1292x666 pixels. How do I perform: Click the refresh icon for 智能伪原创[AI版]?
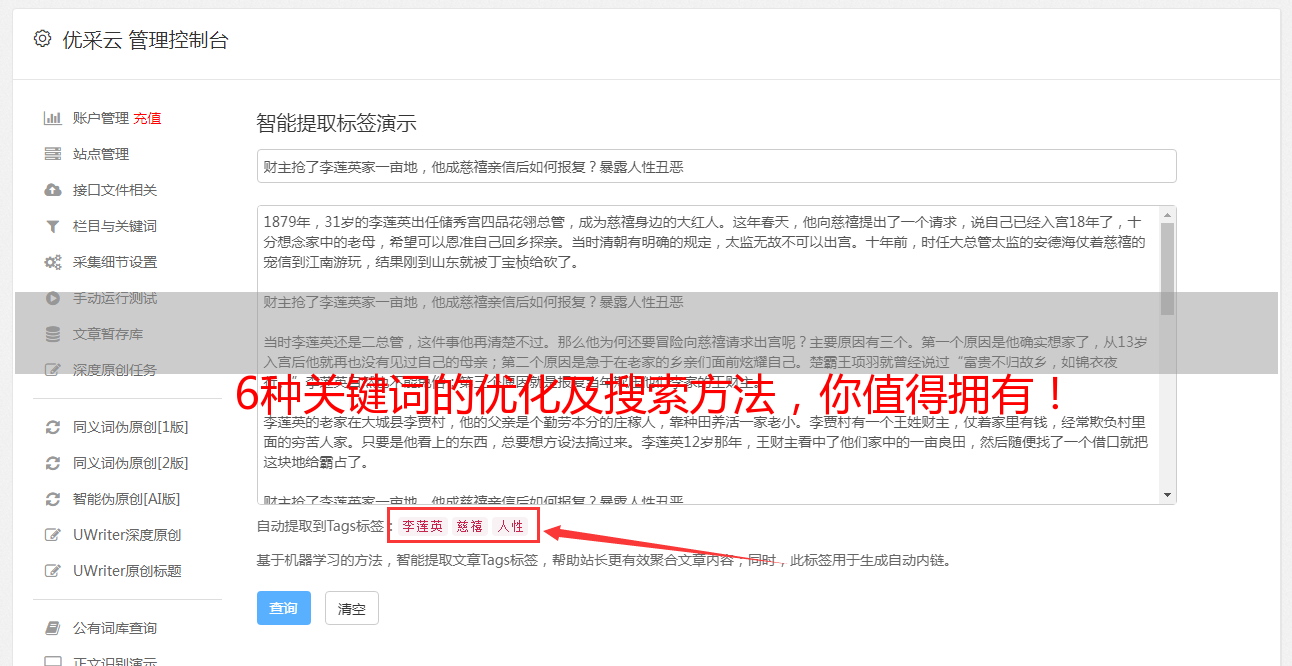[53, 499]
